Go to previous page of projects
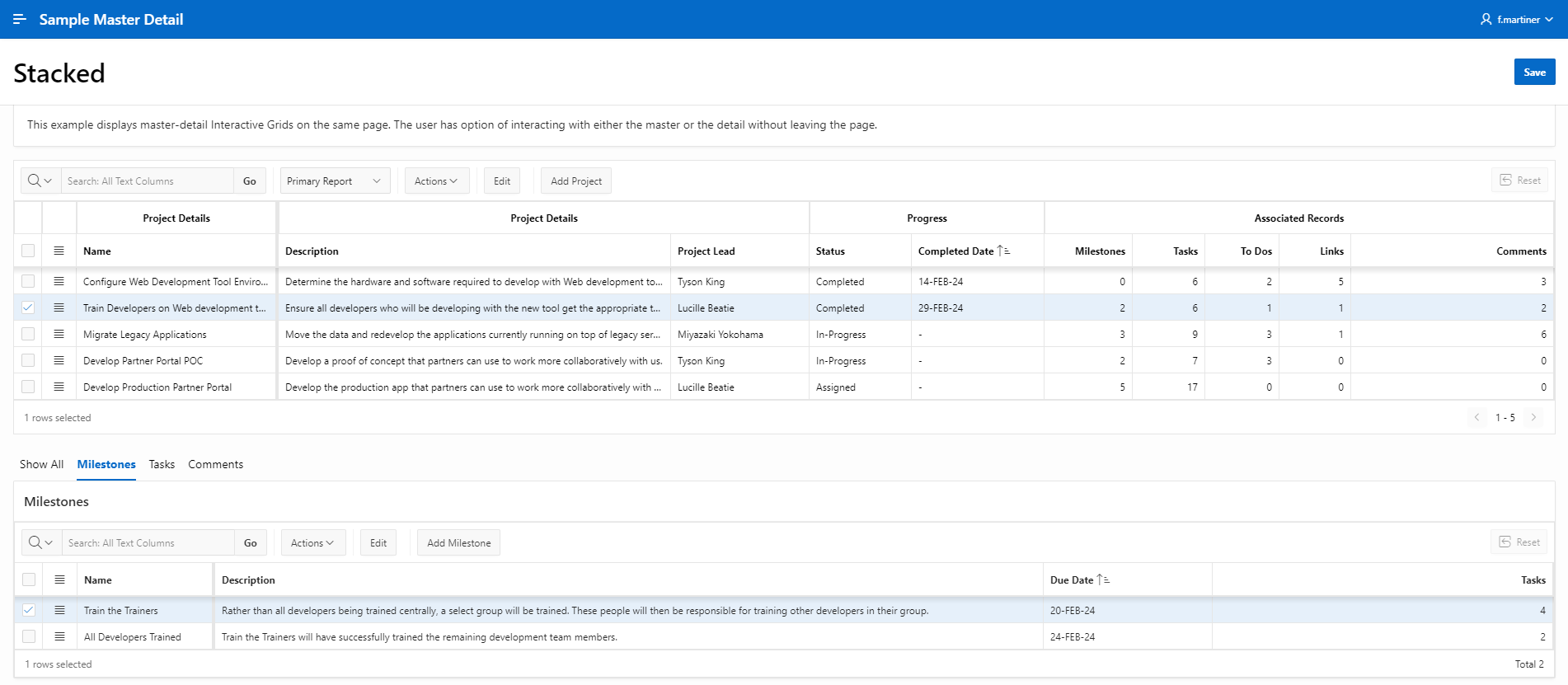This screenshot has height=685, width=1568. click(x=1476, y=417)
